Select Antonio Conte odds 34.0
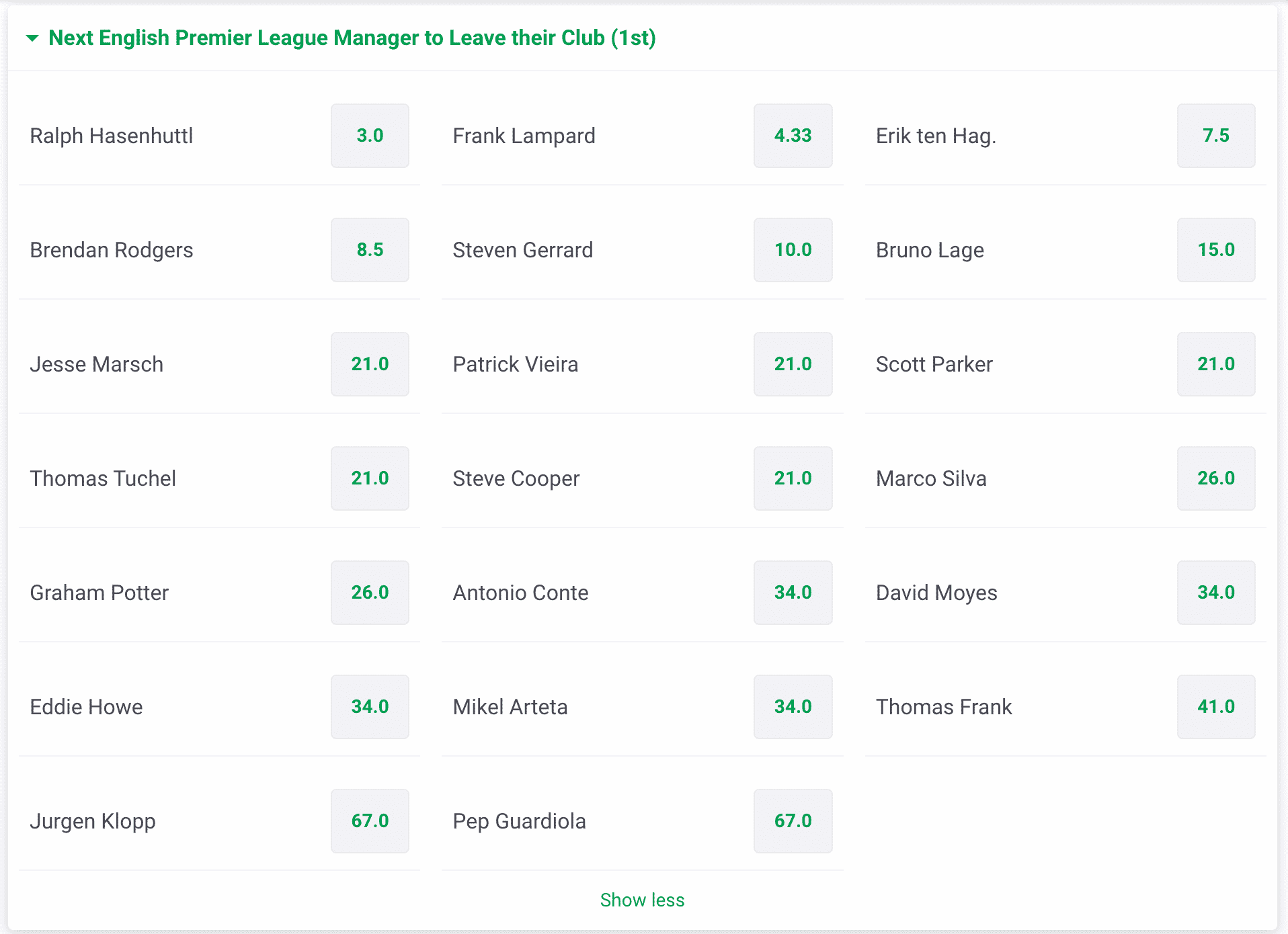Viewport: 1288px width, 934px height. click(x=793, y=593)
